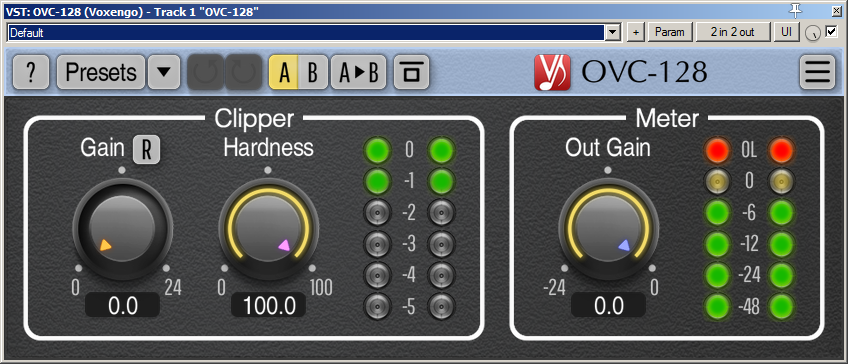Select state A
Image resolution: width=848 pixels, height=364 pixels.
click(x=283, y=72)
